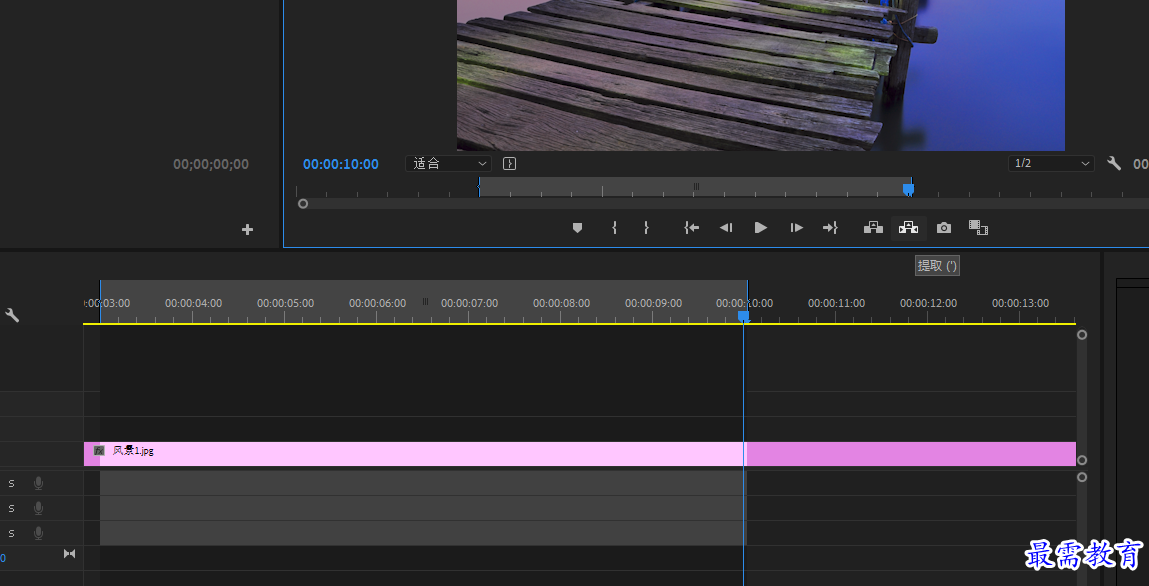Click the In point bracket in program monitor

[479, 188]
